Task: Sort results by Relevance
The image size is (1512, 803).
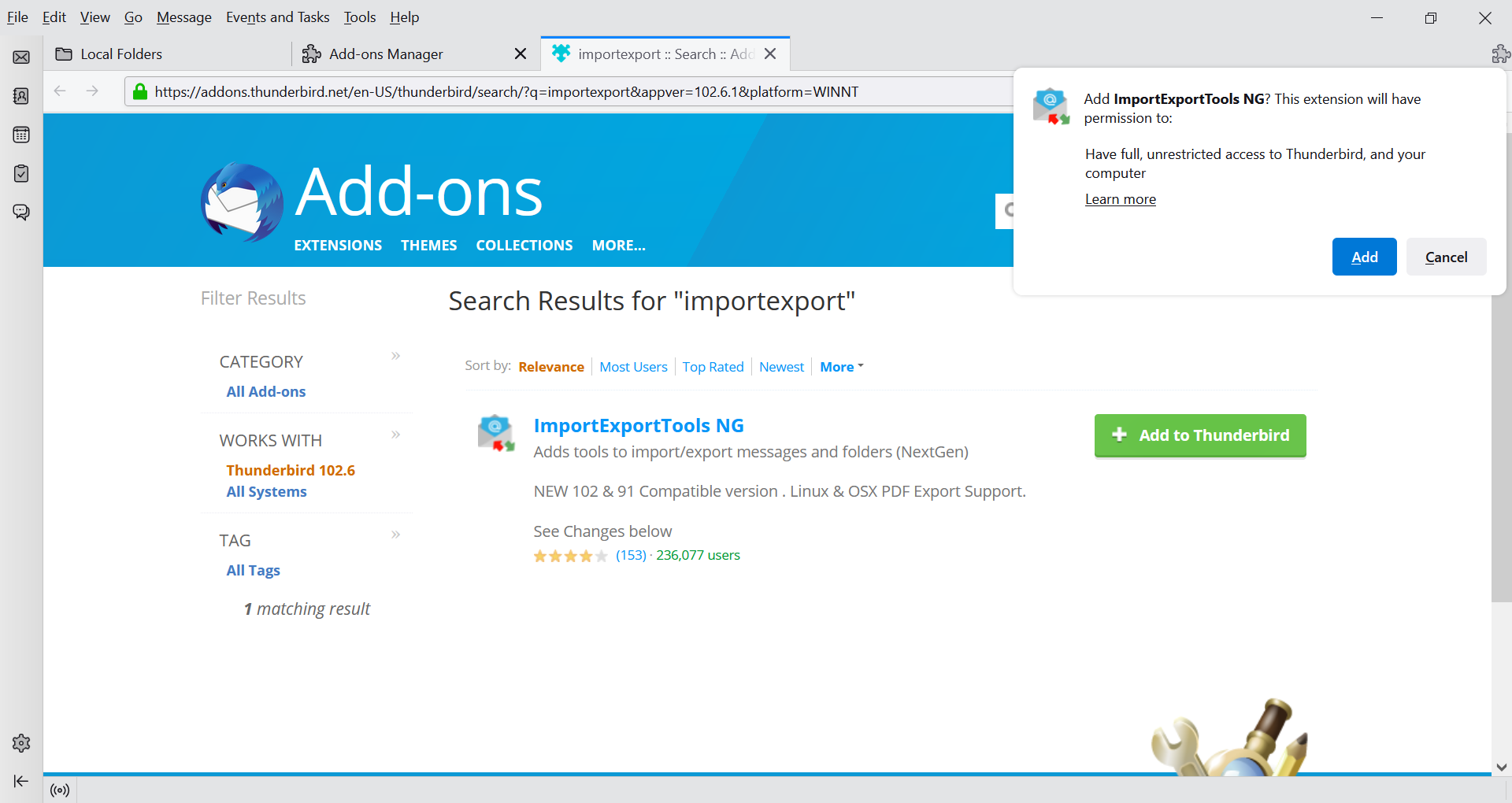Action: pos(551,367)
